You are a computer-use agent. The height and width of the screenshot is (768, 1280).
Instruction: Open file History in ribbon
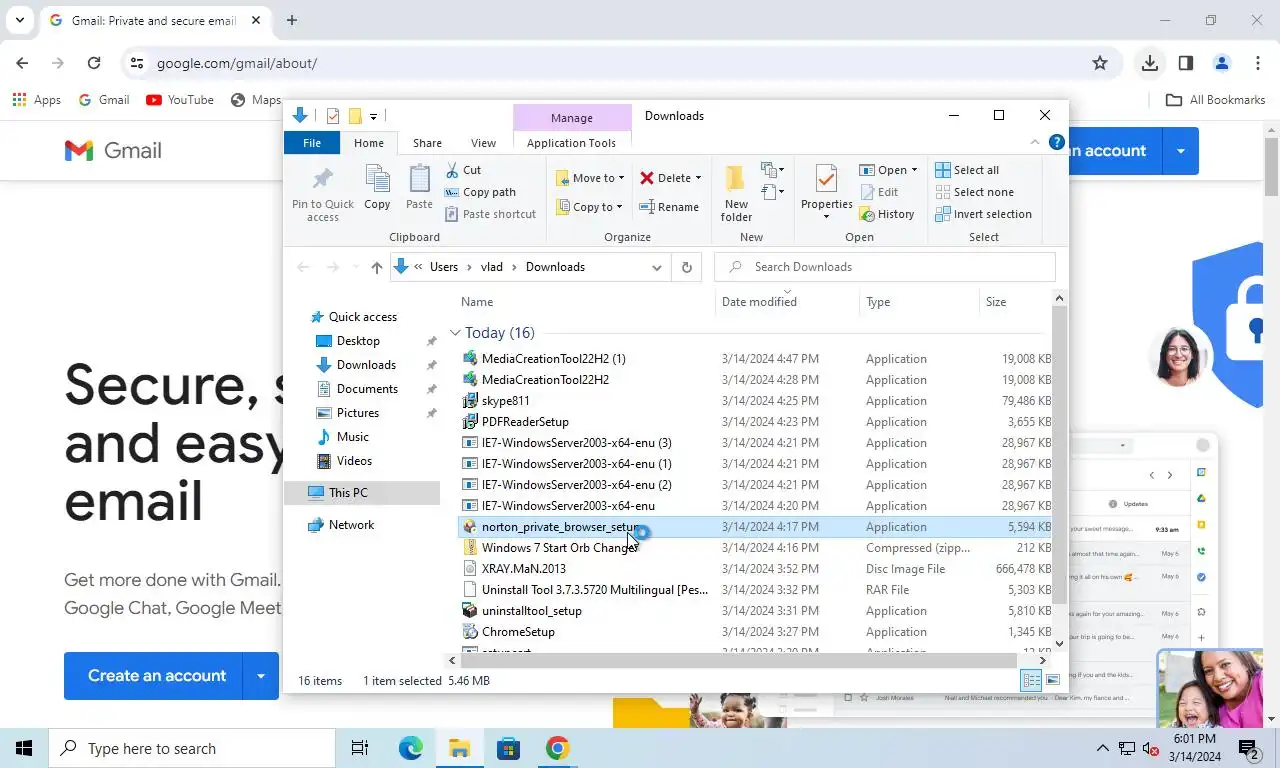click(x=887, y=214)
